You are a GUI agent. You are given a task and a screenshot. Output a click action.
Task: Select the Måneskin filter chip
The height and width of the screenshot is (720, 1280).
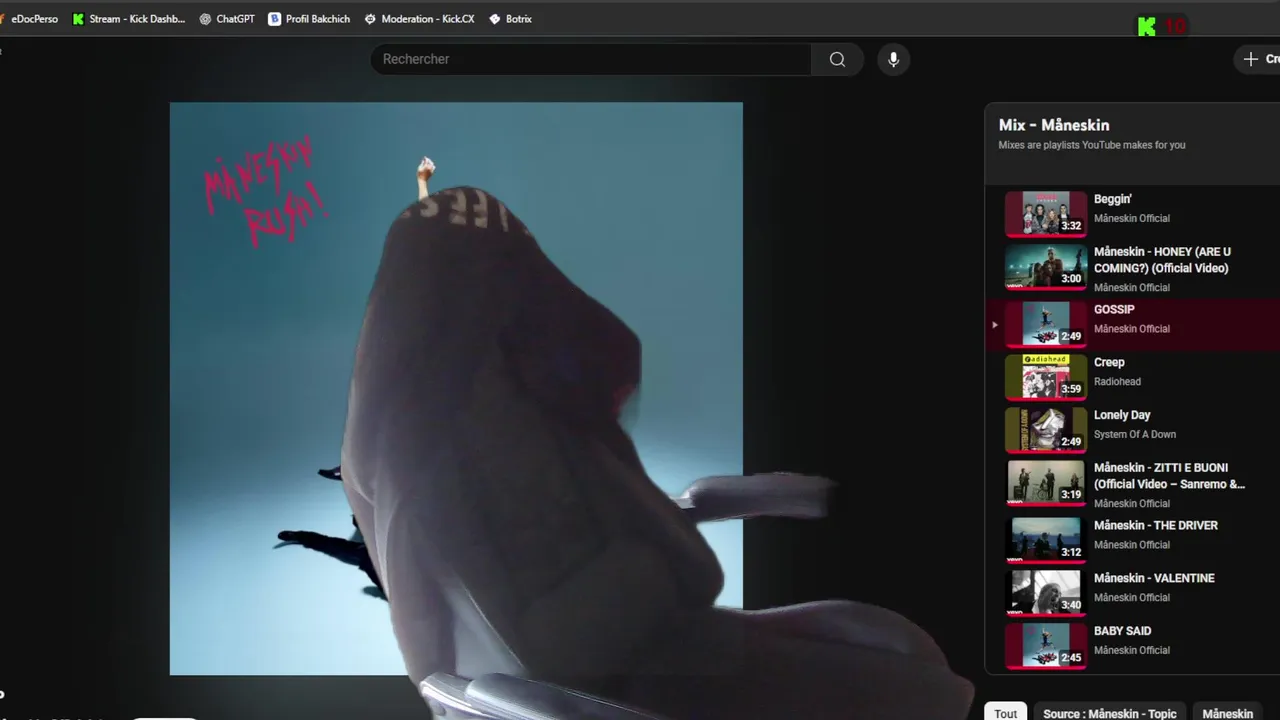click(1228, 713)
